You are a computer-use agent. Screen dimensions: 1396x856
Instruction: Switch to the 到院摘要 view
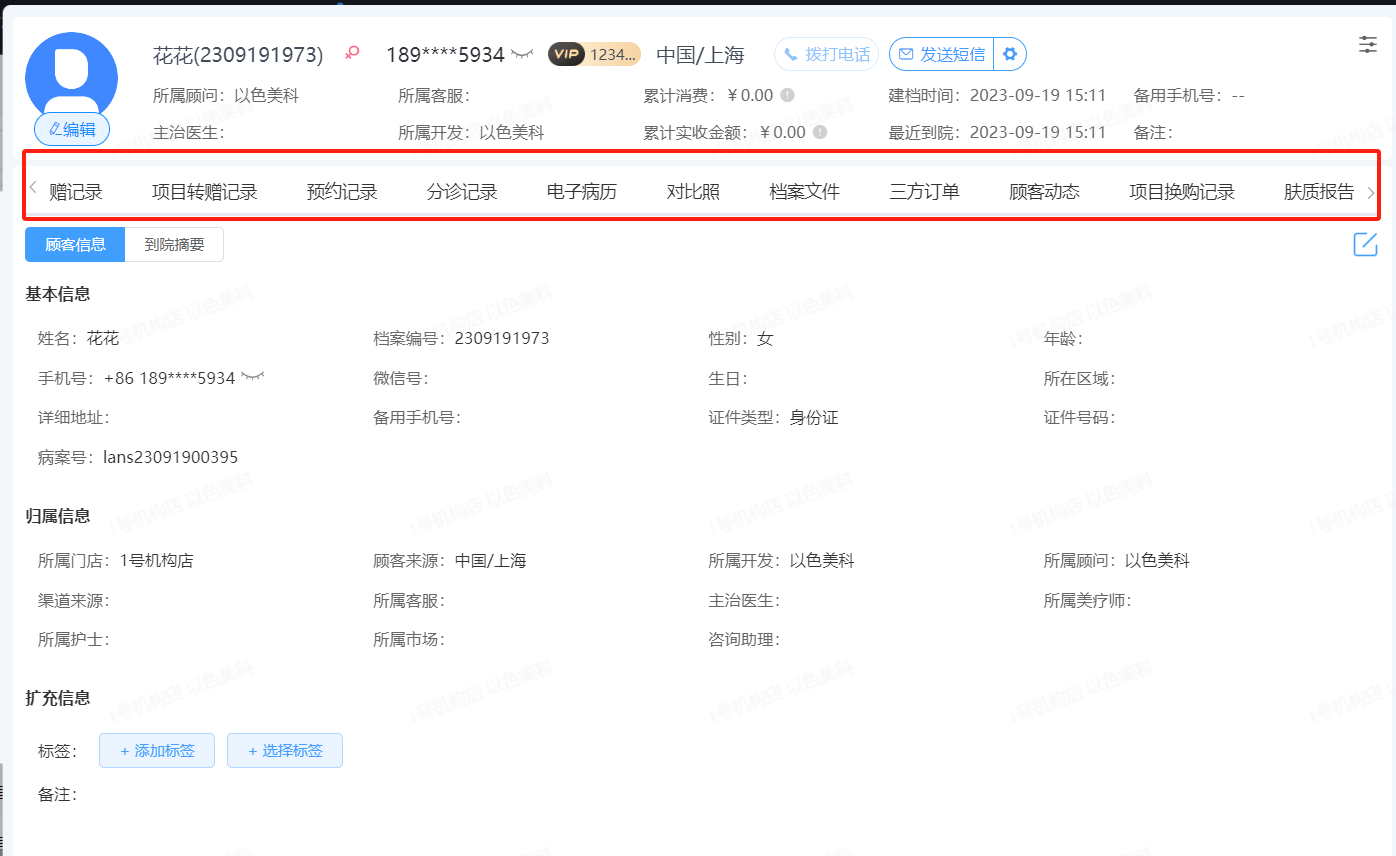174,245
